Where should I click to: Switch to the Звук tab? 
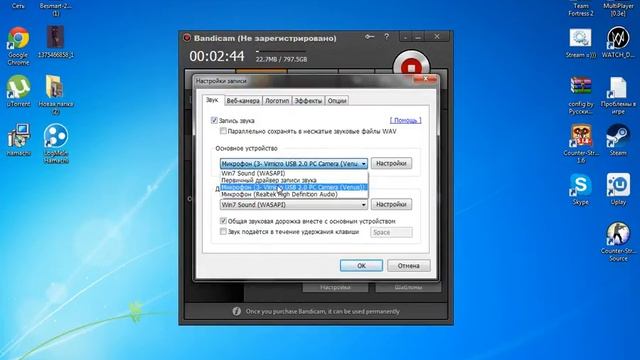[x=212, y=100]
